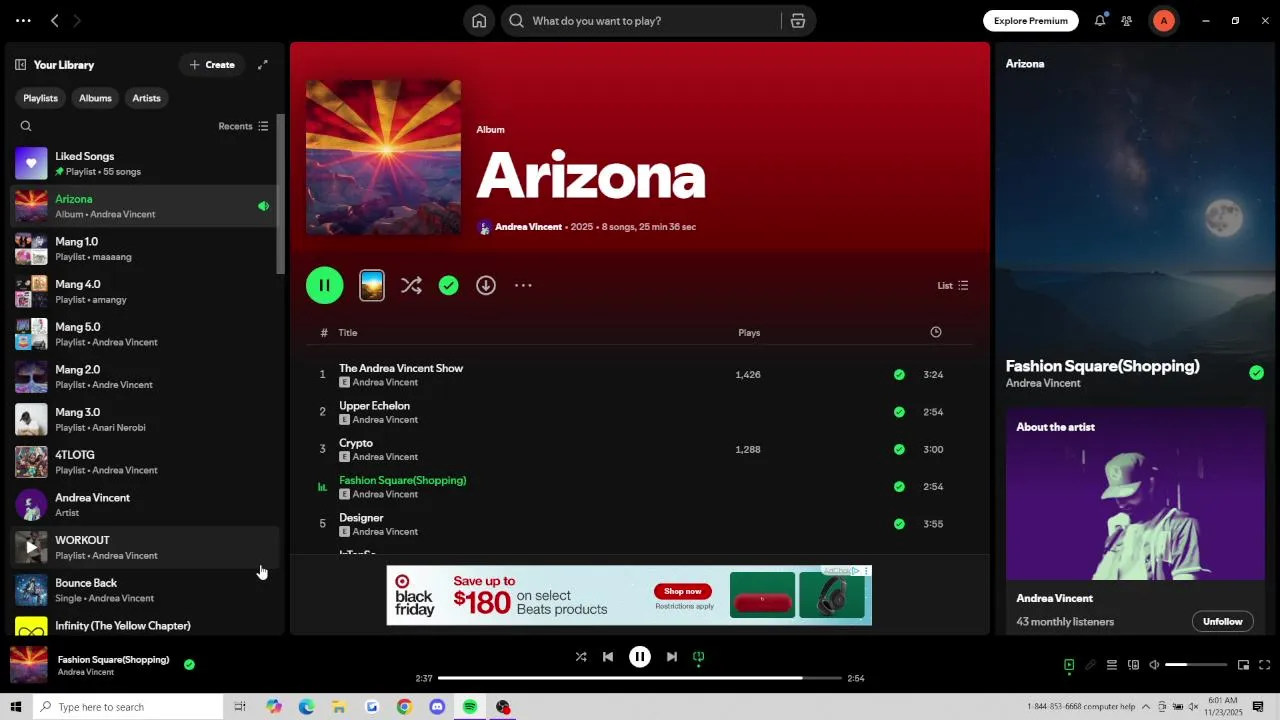Open the user profile avatar
The height and width of the screenshot is (720, 1280).
[x=1163, y=21]
